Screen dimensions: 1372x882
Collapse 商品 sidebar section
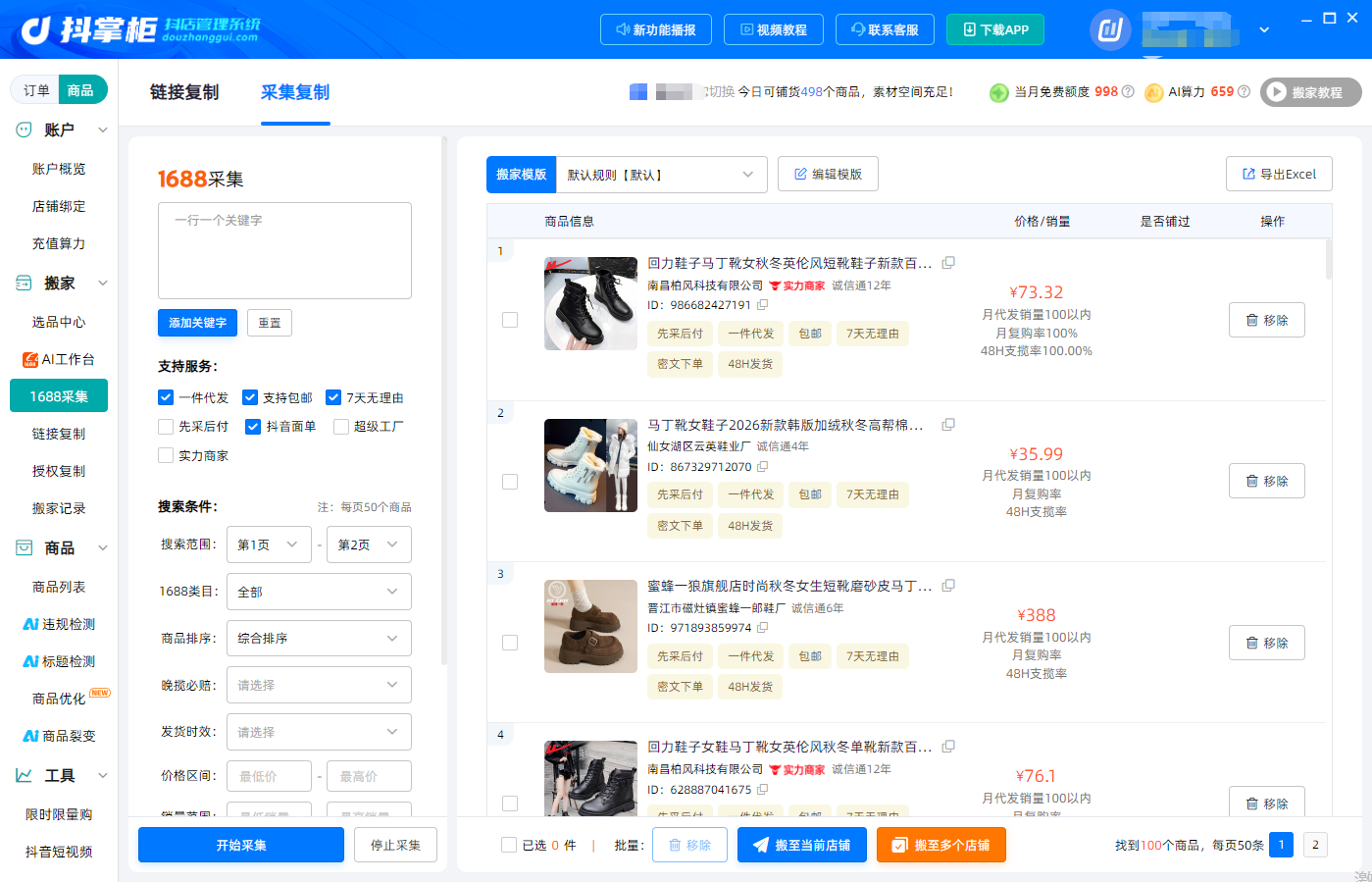[103, 547]
